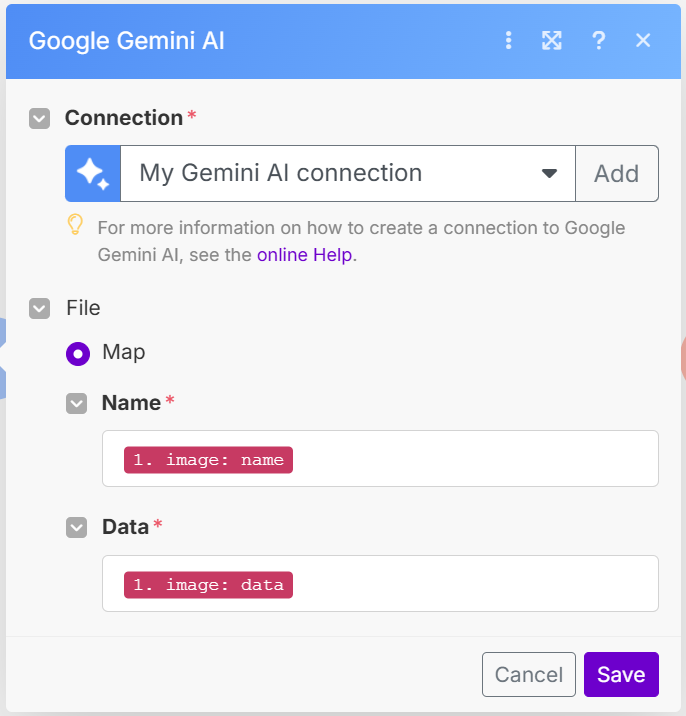Select the Map radio button

tap(77, 353)
